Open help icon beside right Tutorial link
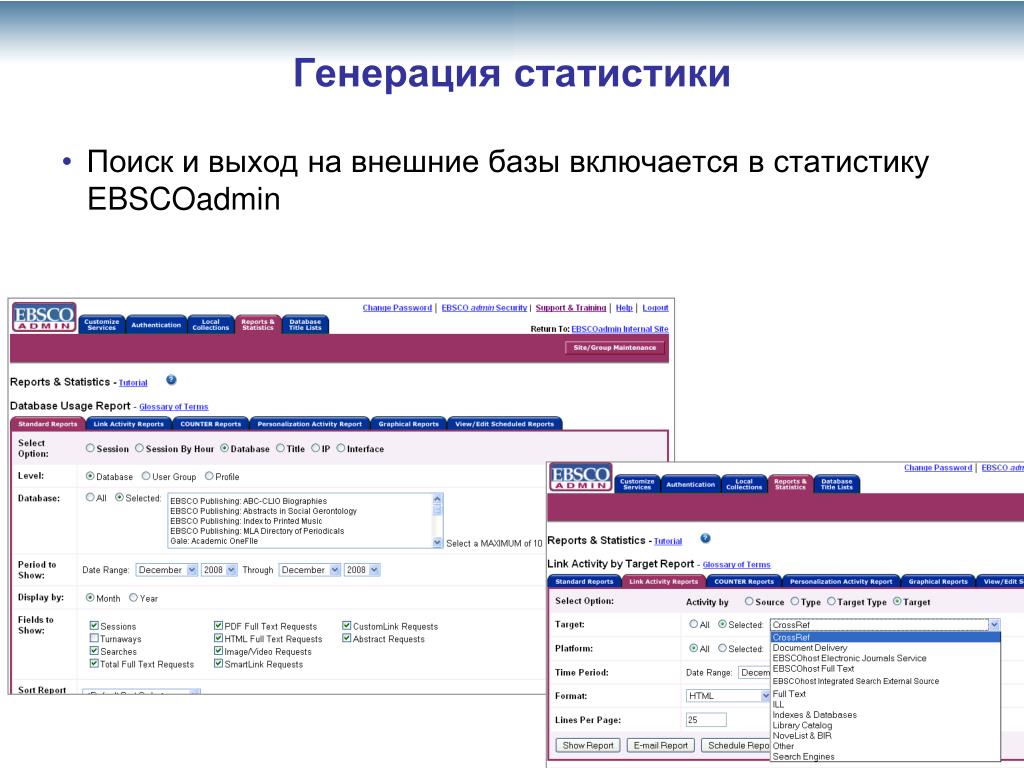The image size is (1024, 768). click(705, 539)
